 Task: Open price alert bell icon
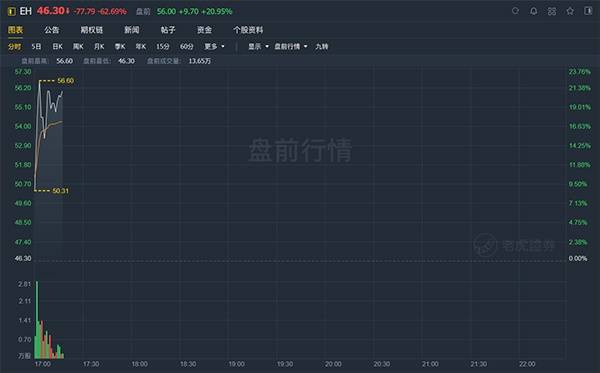pyautogui.click(x=533, y=11)
